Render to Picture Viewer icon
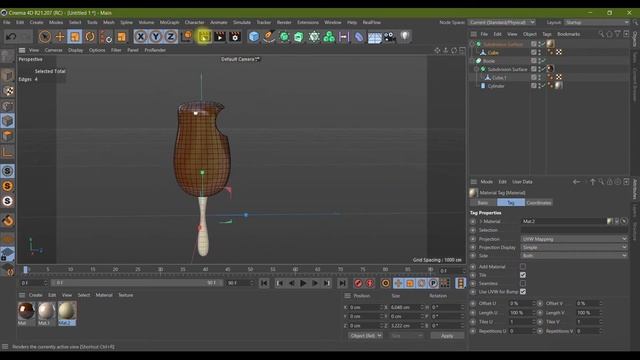The height and width of the screenshot is (360, 640). click(220, 37)
